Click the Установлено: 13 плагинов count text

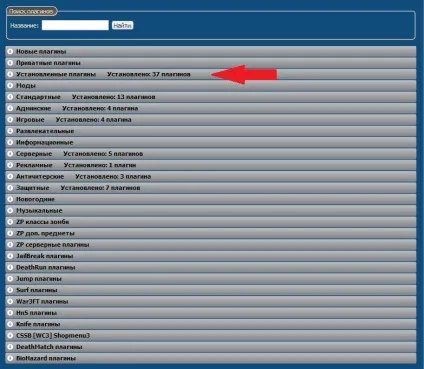pos(114,97)
